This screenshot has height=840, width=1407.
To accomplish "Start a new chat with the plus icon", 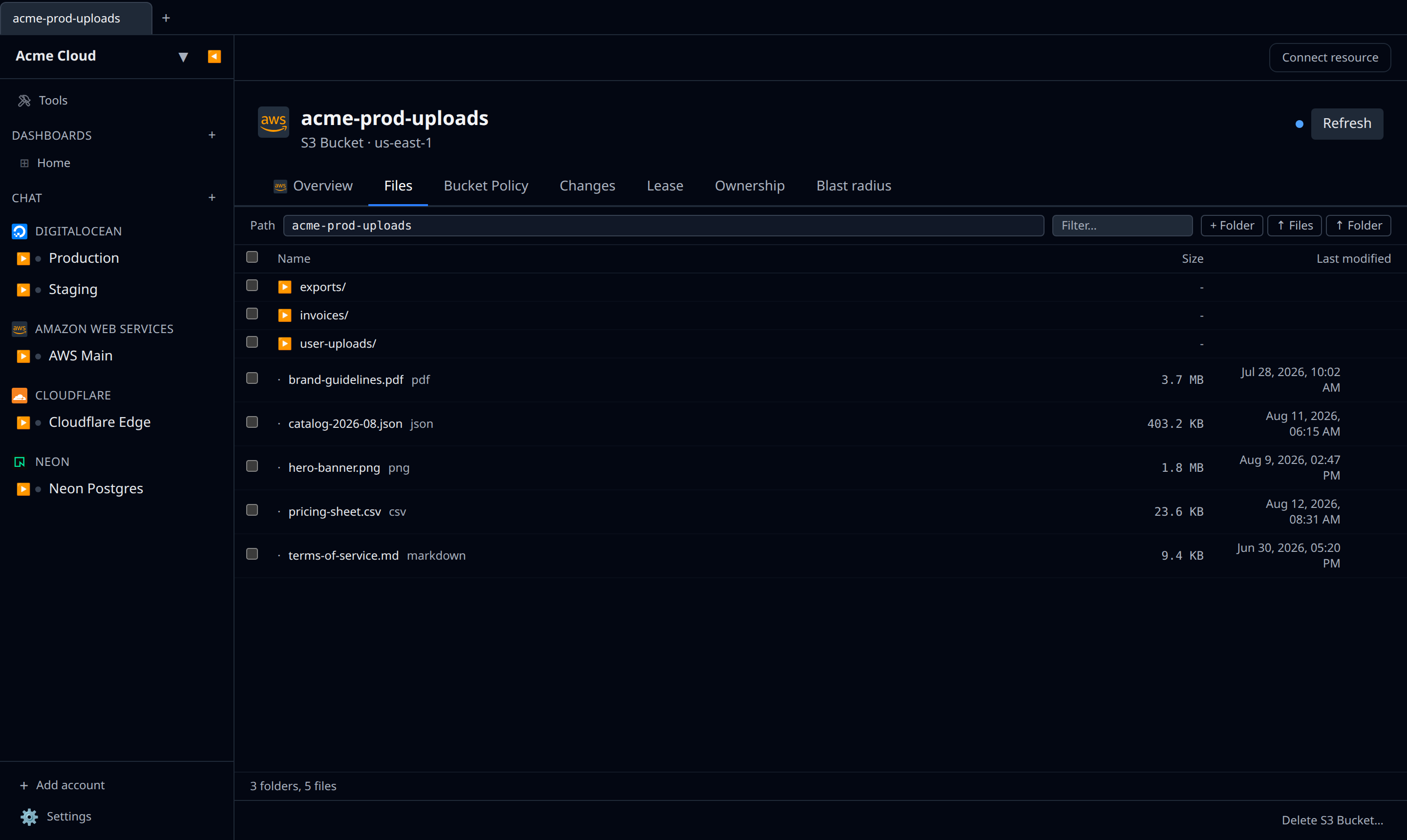I will (213, 198).
